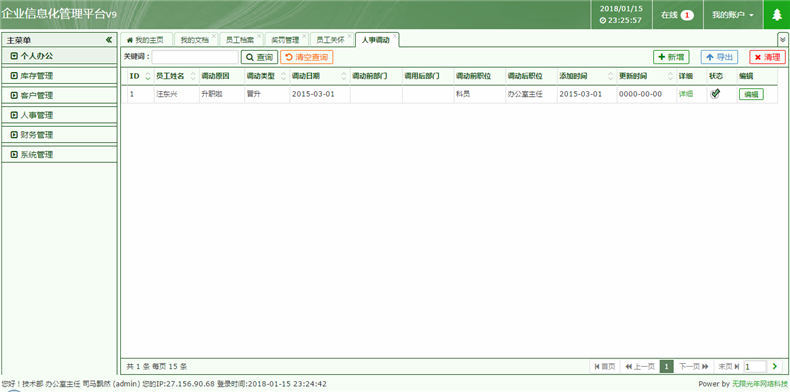
Task: Expand 库存管理 in the main menu
Action: (x=59, y=76)
